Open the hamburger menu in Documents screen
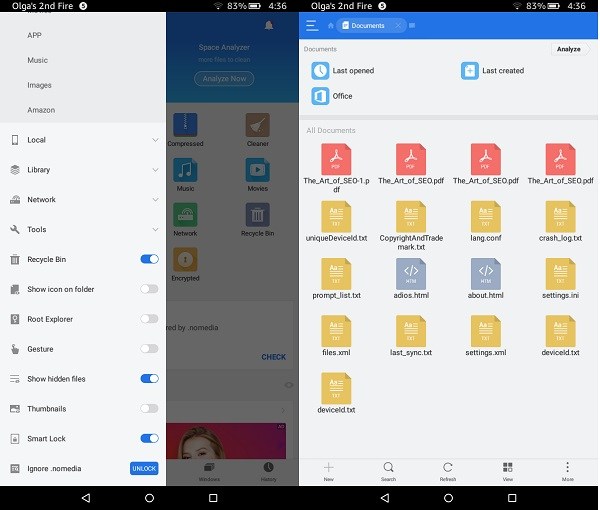 312,26
